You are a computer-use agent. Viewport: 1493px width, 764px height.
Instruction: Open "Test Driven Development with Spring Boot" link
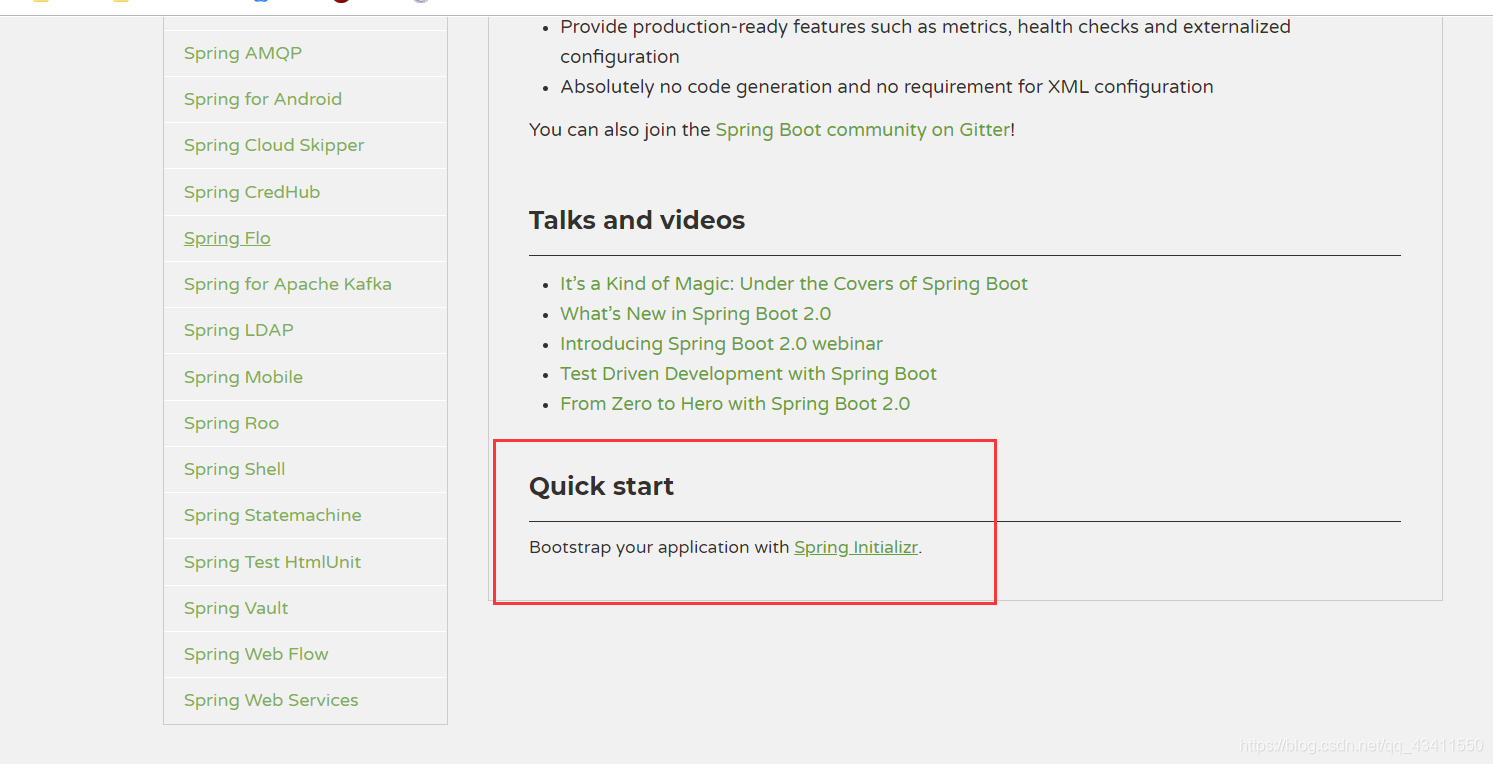[748, 374]
